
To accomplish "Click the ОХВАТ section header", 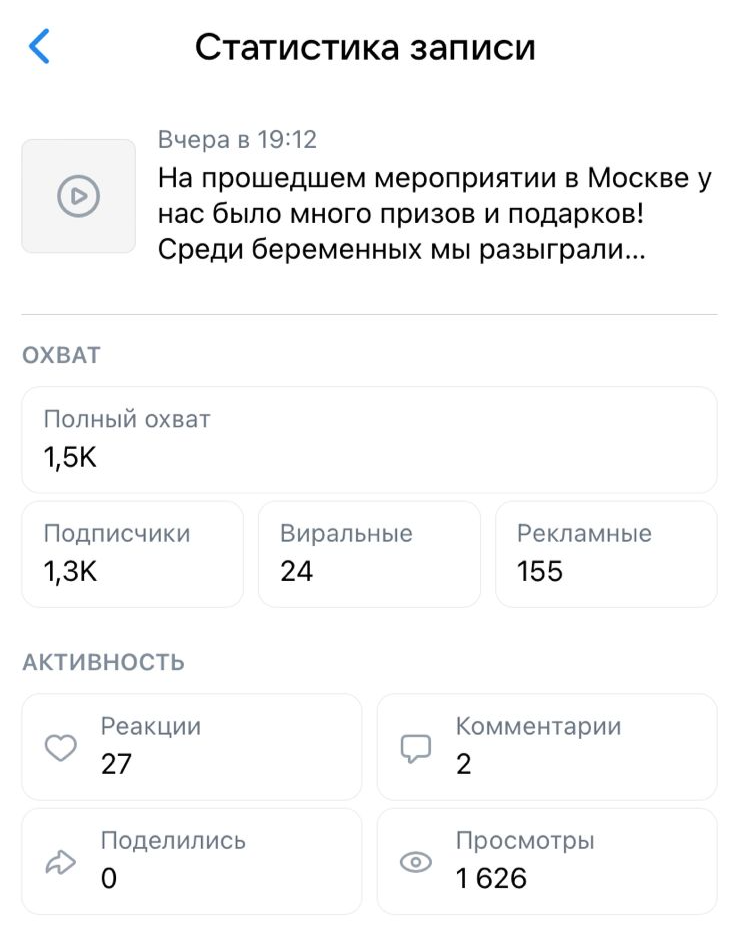I will click(x=61, y=356).
